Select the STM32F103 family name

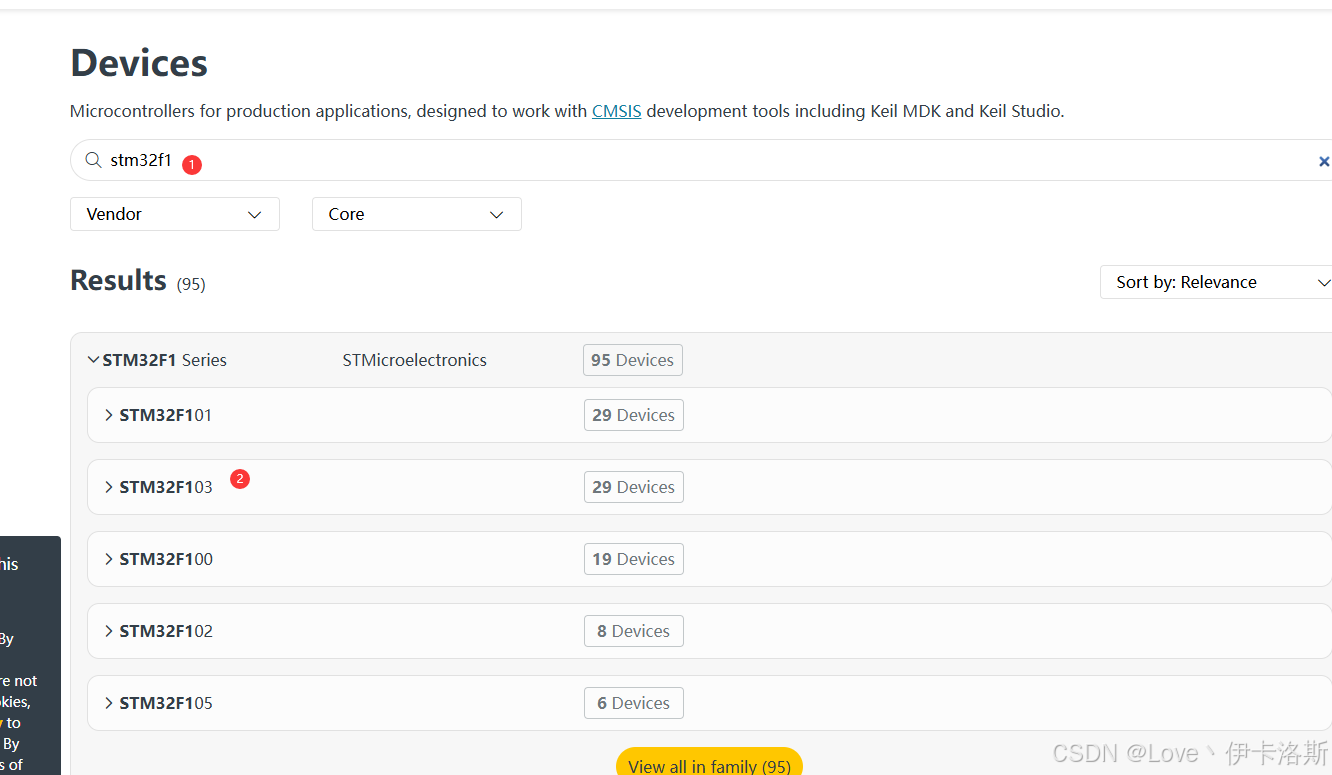click(166, 487)
